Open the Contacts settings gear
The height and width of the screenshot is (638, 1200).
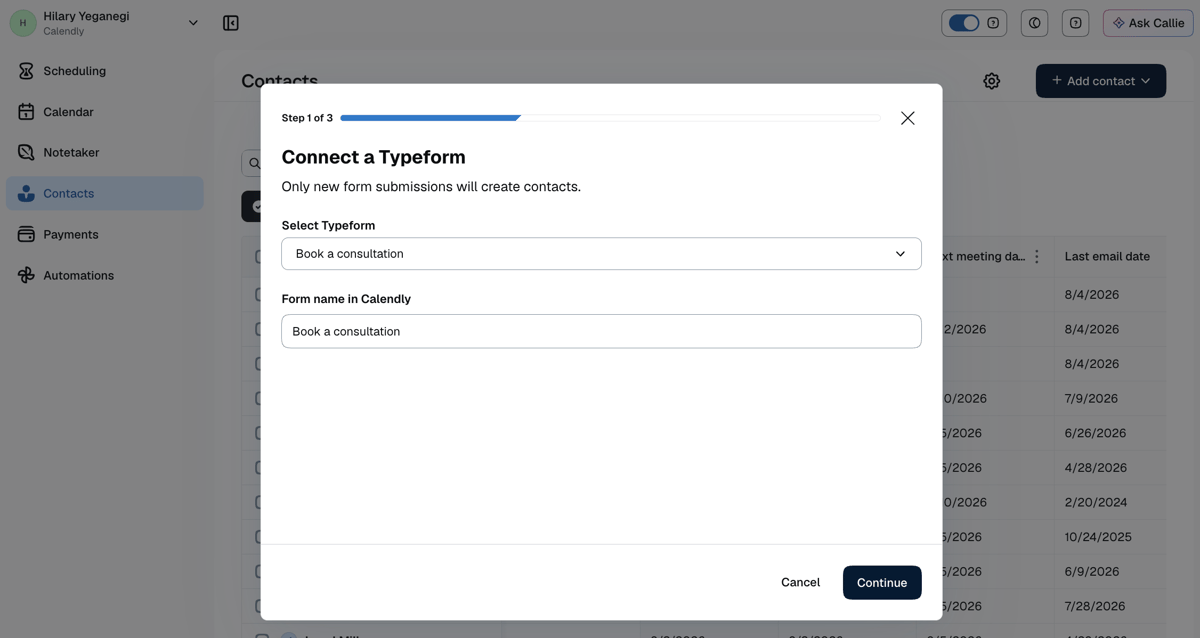pos(991,81)
